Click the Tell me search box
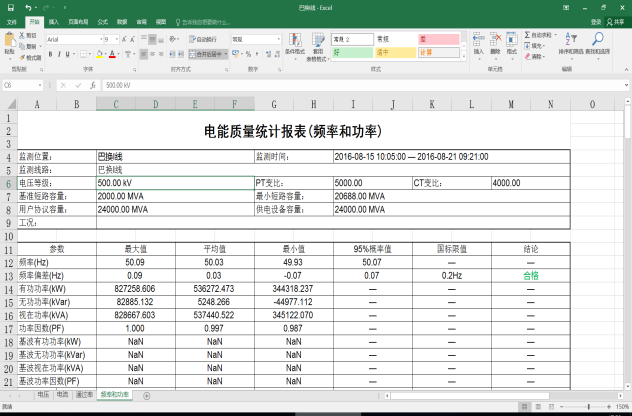 (204, 22)
